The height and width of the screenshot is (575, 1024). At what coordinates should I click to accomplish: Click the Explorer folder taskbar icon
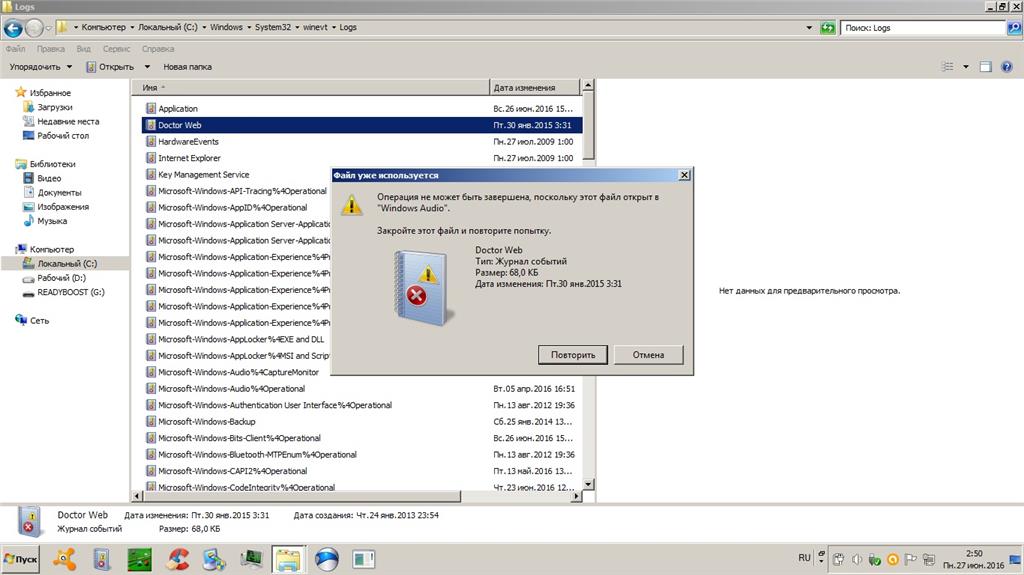click(288, 559)
